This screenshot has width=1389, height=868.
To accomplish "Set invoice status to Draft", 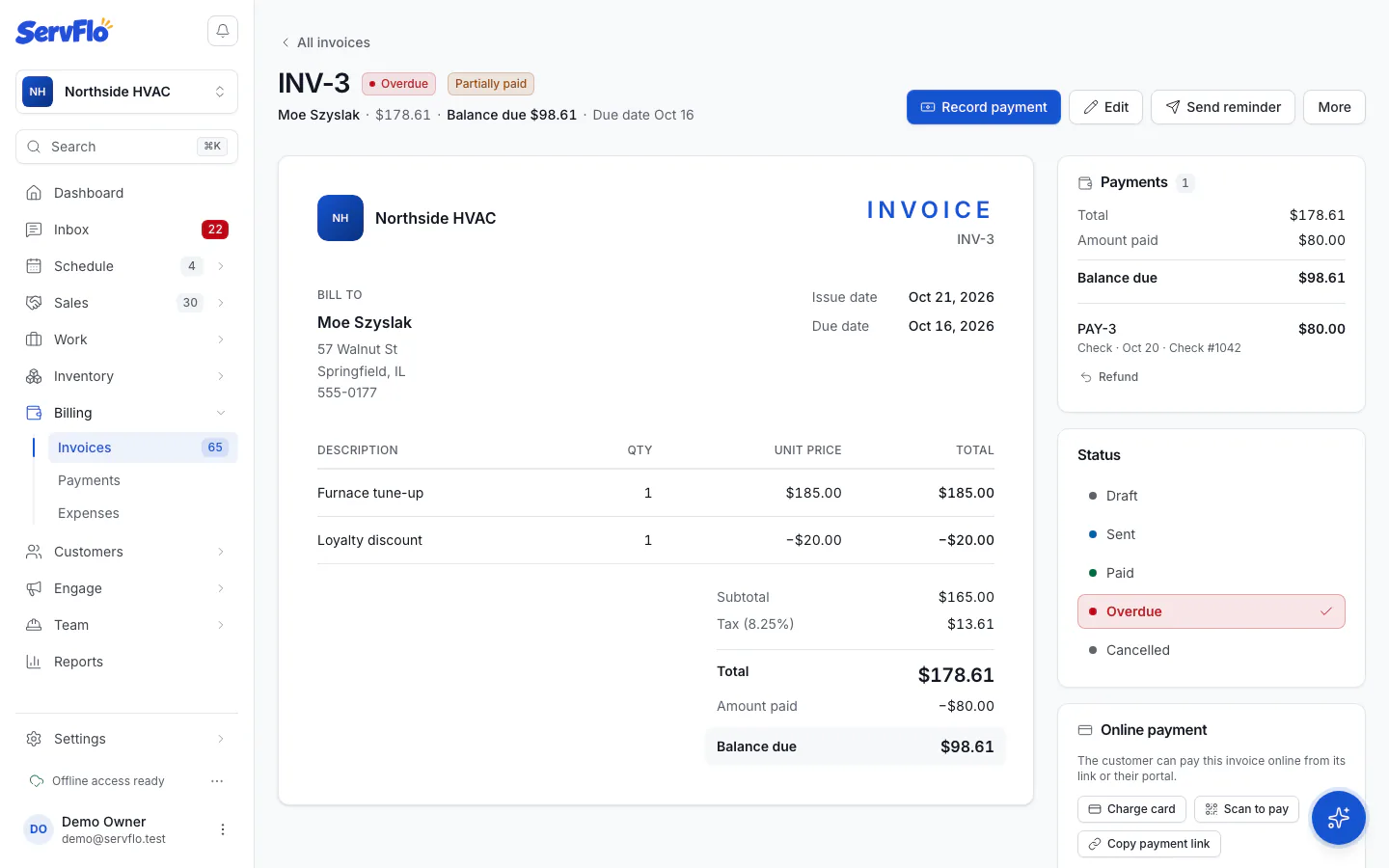I will (1212, 496).
